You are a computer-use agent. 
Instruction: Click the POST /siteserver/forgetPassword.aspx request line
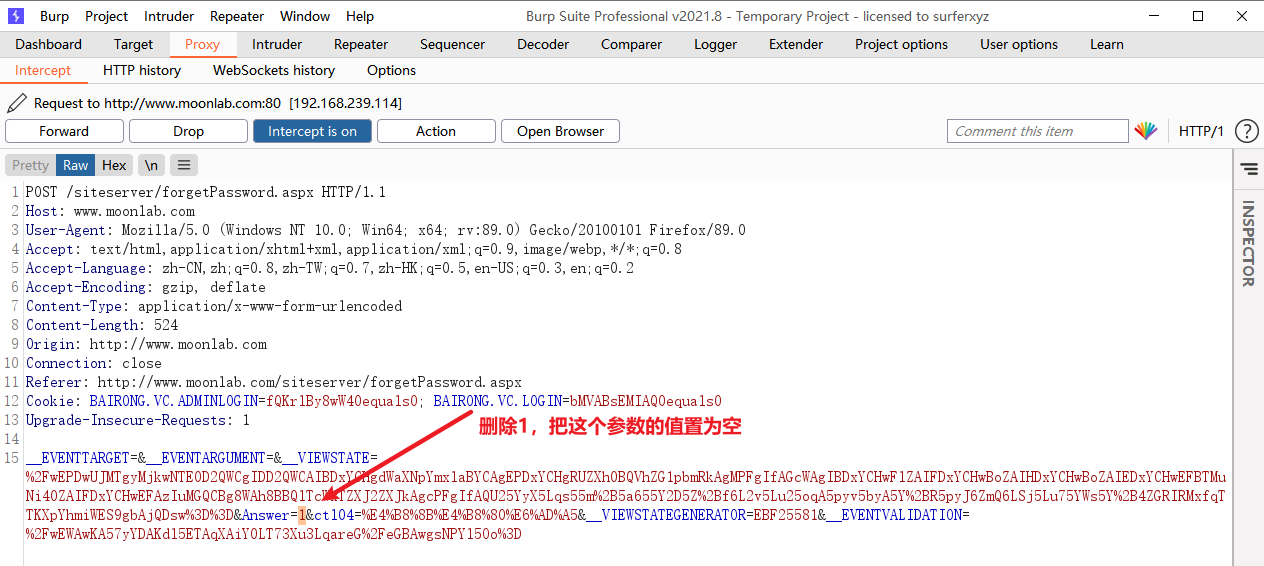point(206,192)
